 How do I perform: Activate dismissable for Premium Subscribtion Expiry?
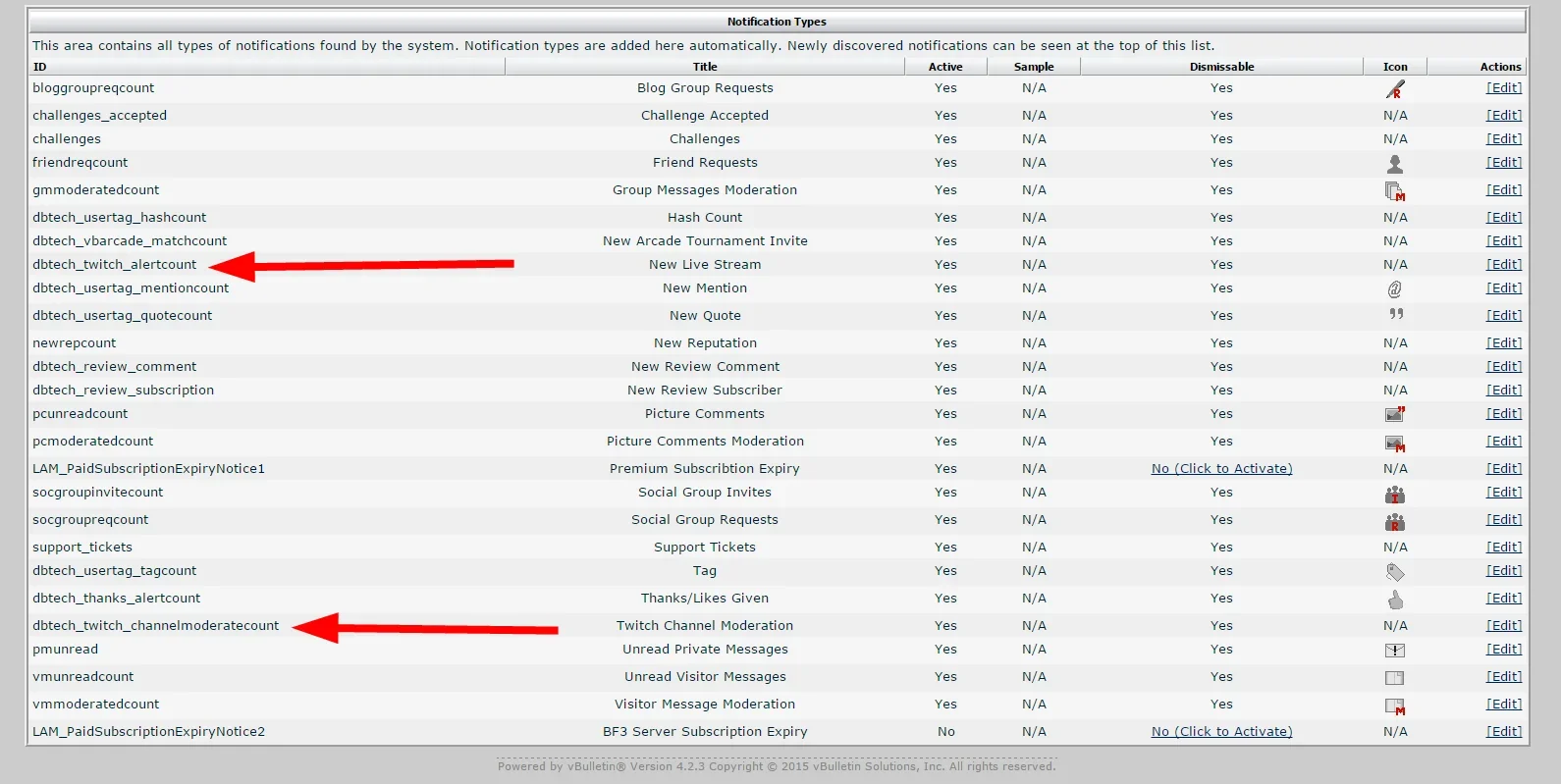pyautogui.click(x=1221, y=468)
